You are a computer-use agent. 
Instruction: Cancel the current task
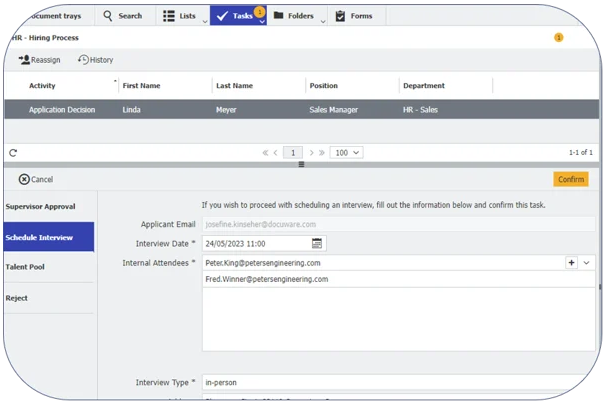click(x=36, y=180)
